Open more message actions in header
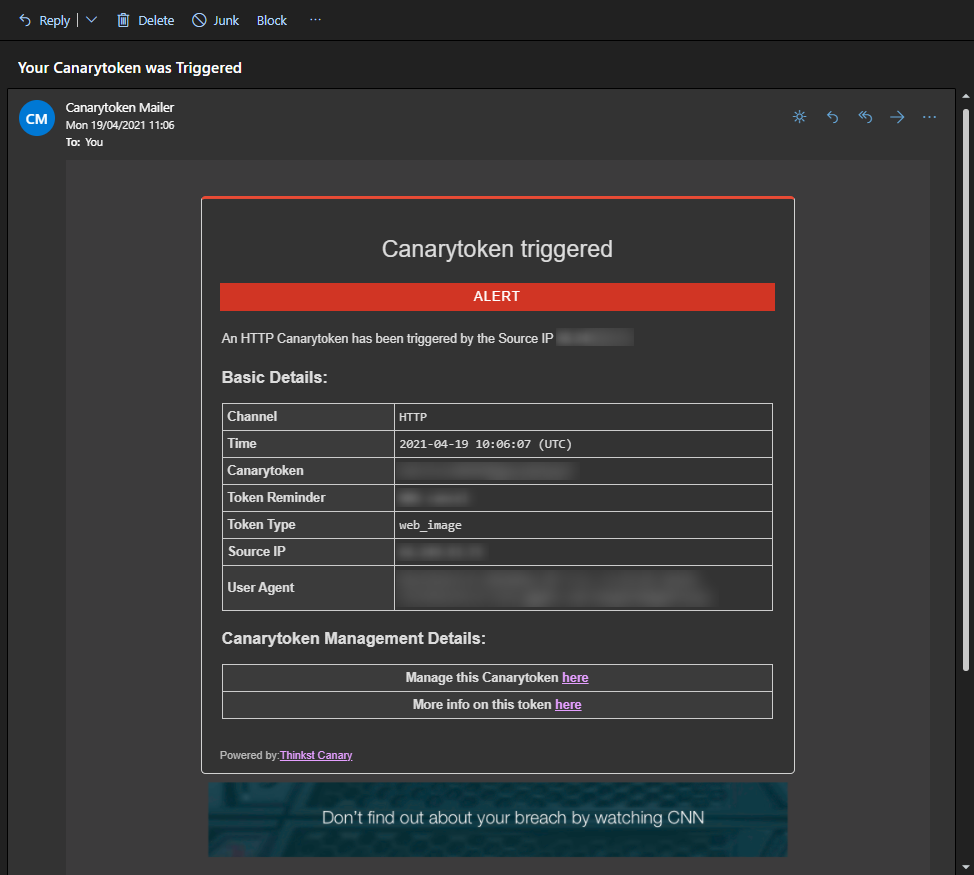The height and width of the screenshot is (875, 974). click(x=929, y=117)
